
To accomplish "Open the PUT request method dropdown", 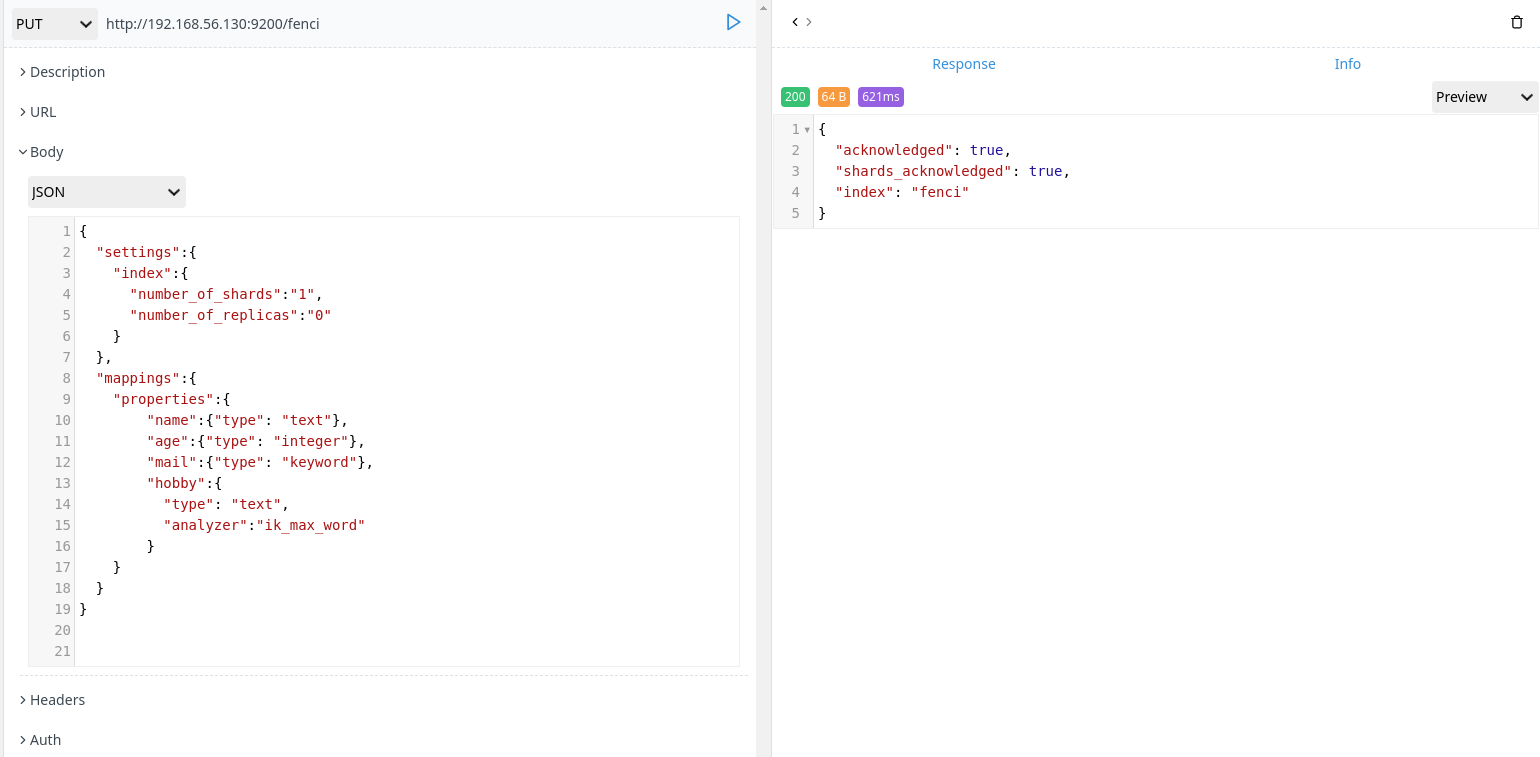I will [x=54, y=22].
